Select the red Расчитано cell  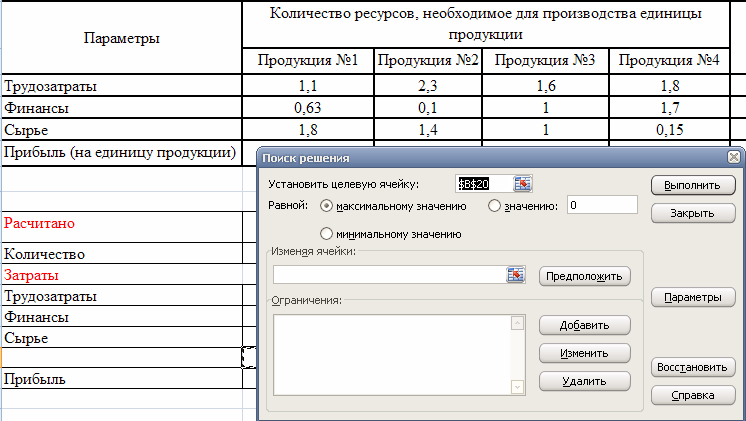tap(122, 227)
